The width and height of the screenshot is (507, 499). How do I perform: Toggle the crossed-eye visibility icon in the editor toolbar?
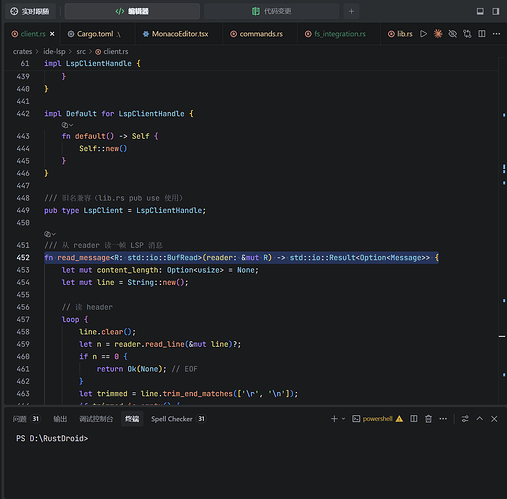point(452,34)
